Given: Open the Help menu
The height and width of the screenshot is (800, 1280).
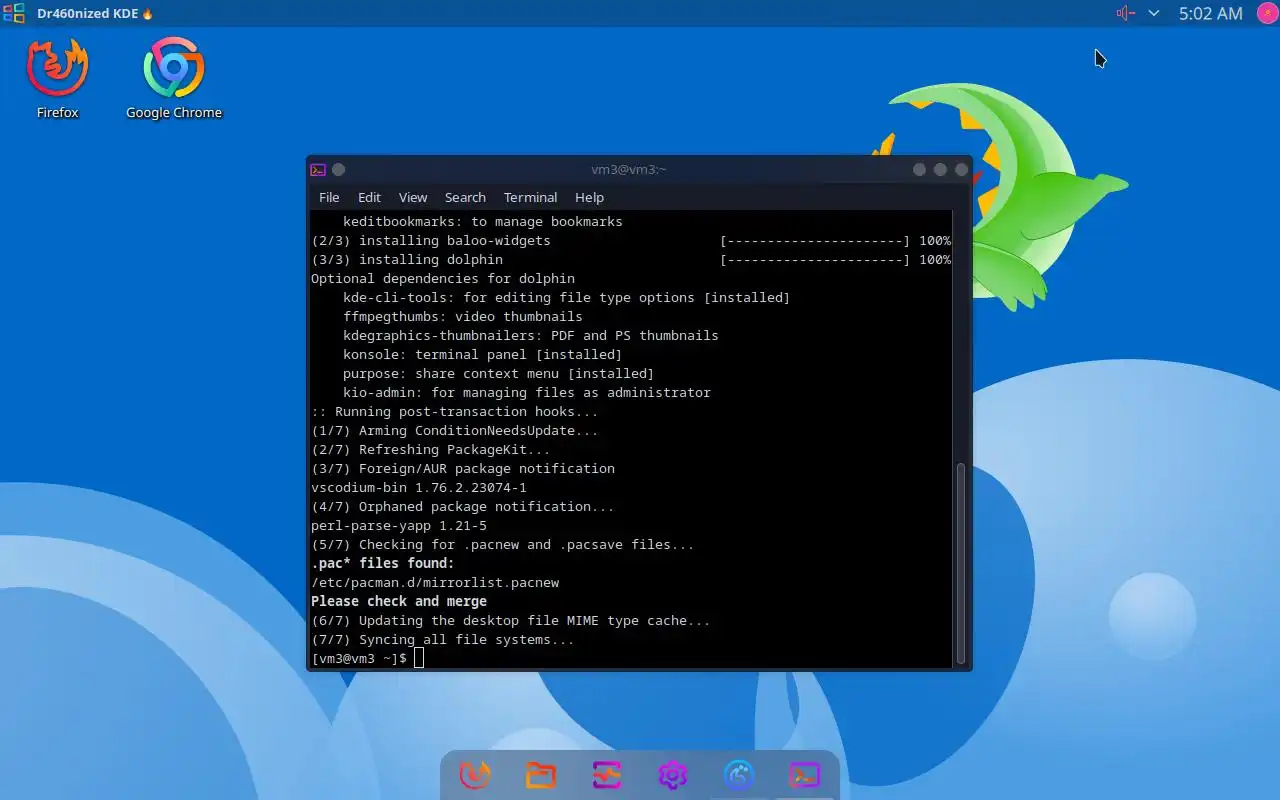Looking at the screenshot, I should (x=589, y=197).
